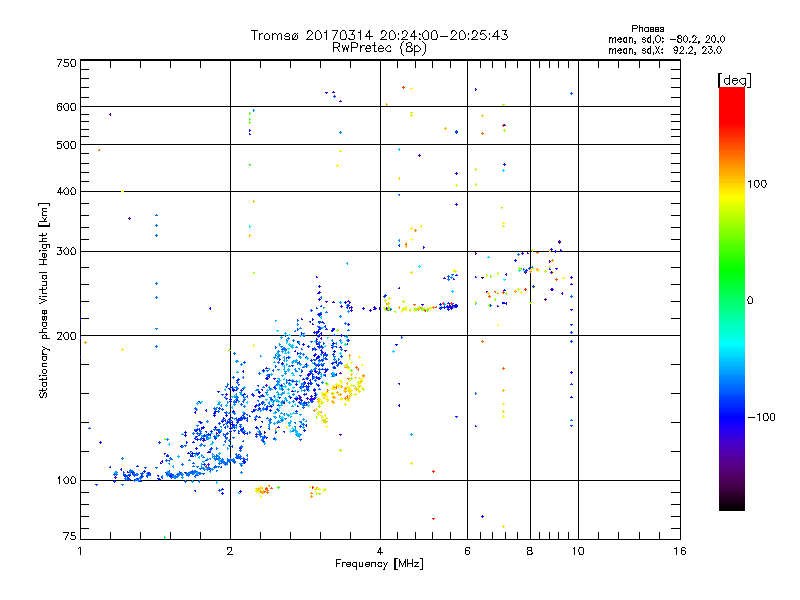Click the 'Frequency [MHz]' axis label

click(379, 564)
